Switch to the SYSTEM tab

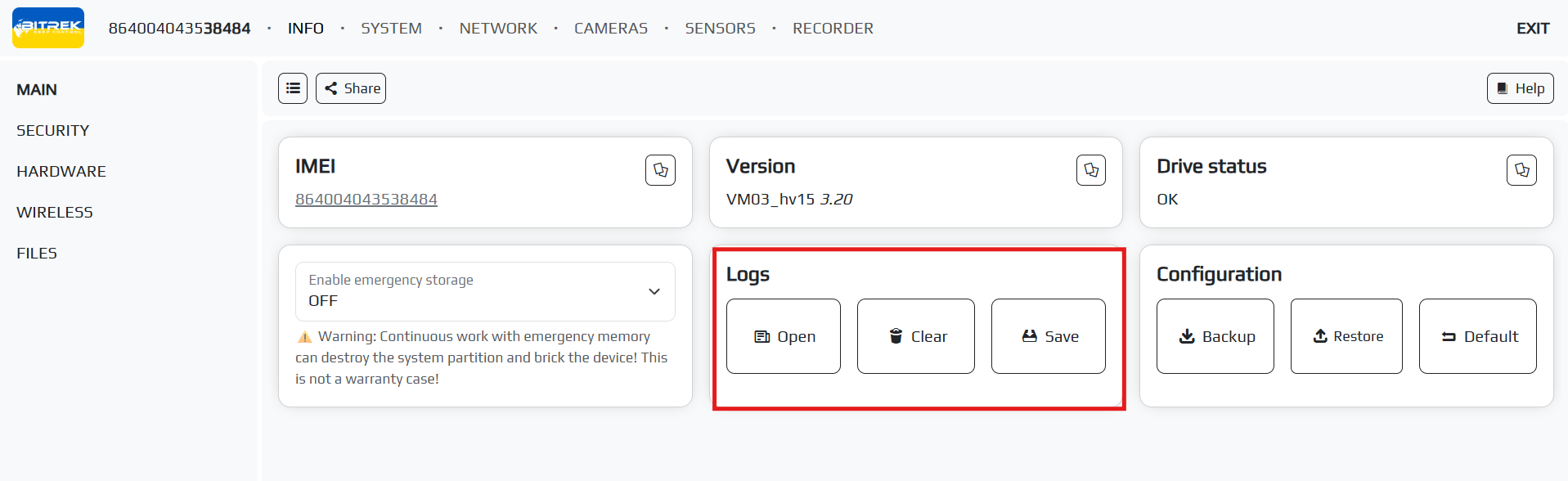tap(391, 29)
